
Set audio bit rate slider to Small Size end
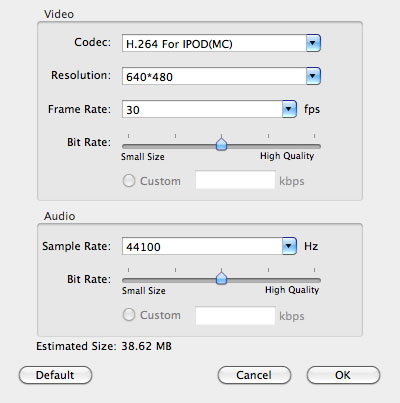[128, 280]
